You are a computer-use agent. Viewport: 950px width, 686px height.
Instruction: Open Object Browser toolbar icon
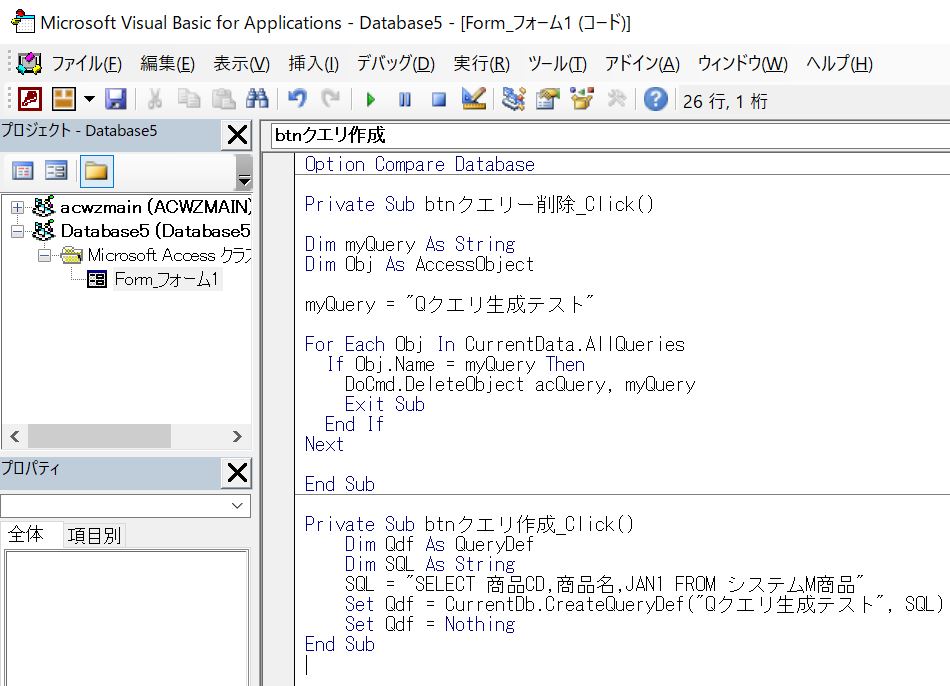click(x=582, y=99)
